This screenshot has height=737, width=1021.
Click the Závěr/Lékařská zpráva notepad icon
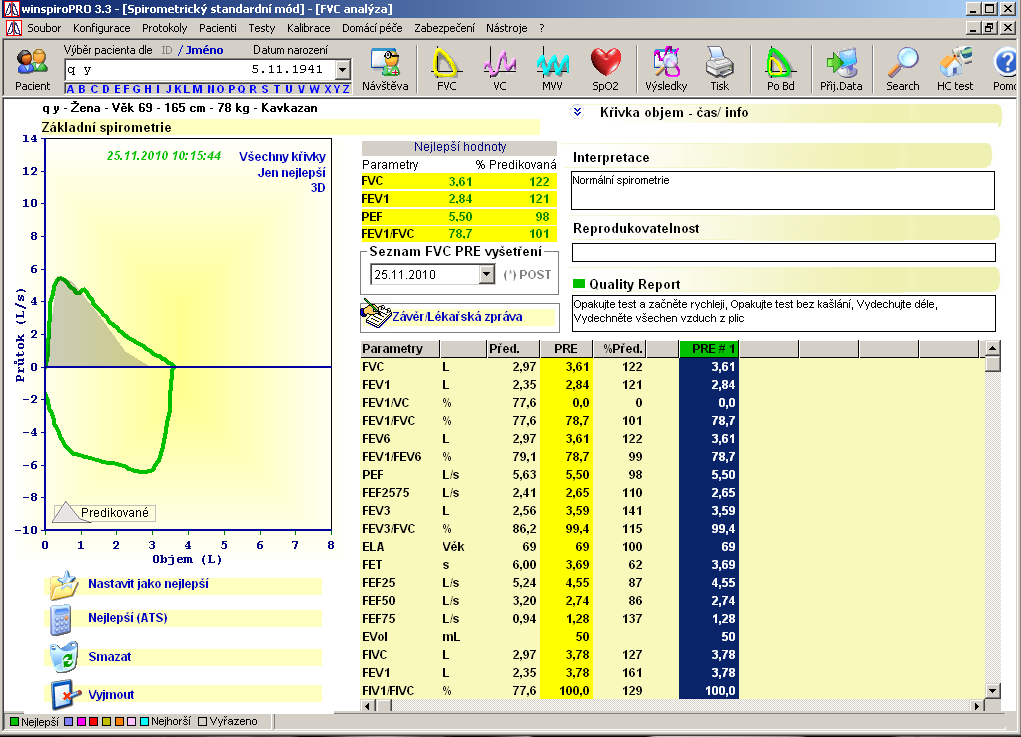point(376,314)
